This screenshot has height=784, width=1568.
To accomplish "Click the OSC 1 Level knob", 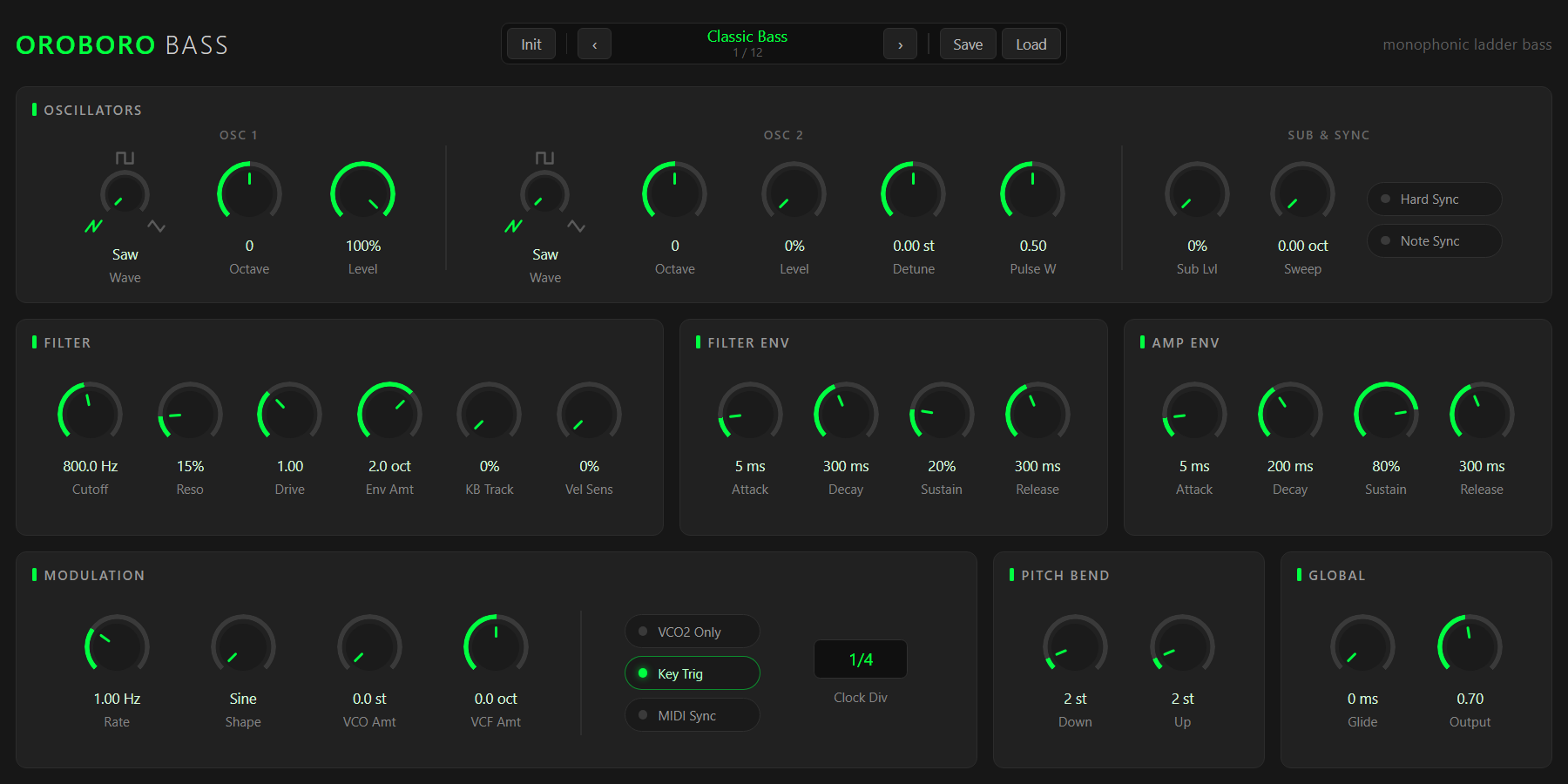I will click(x=362, y=193).
